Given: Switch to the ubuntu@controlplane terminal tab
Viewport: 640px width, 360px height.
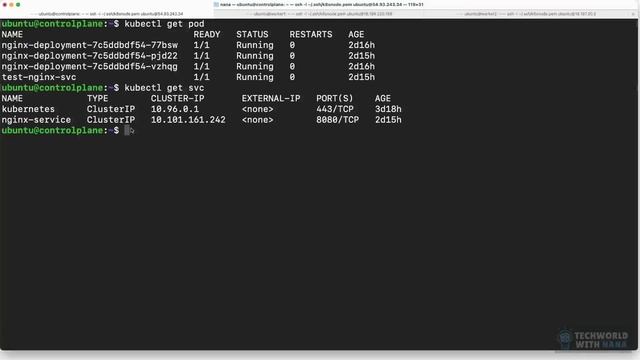Looking at the screenshot, I should coord(107,14).
